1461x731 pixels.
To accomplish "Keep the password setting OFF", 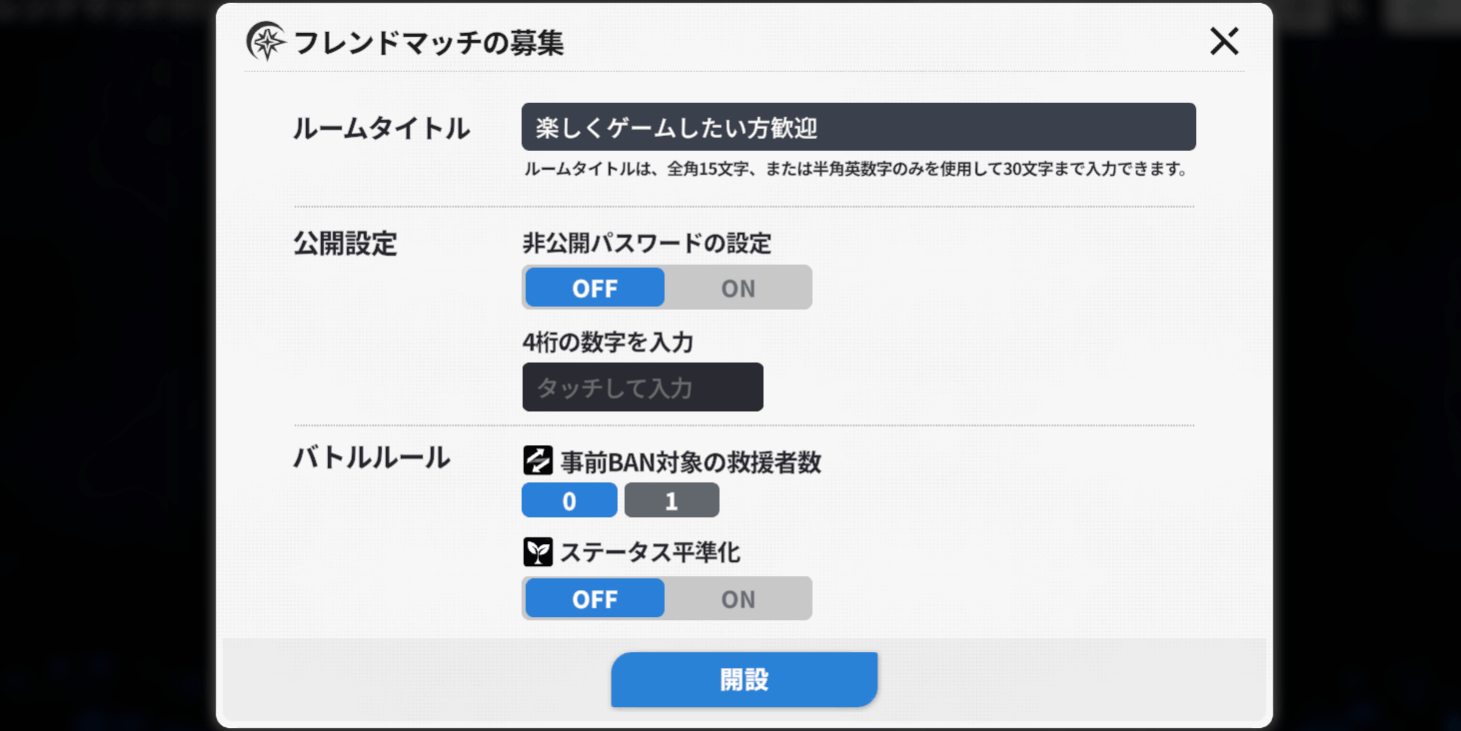I will 594,288.
